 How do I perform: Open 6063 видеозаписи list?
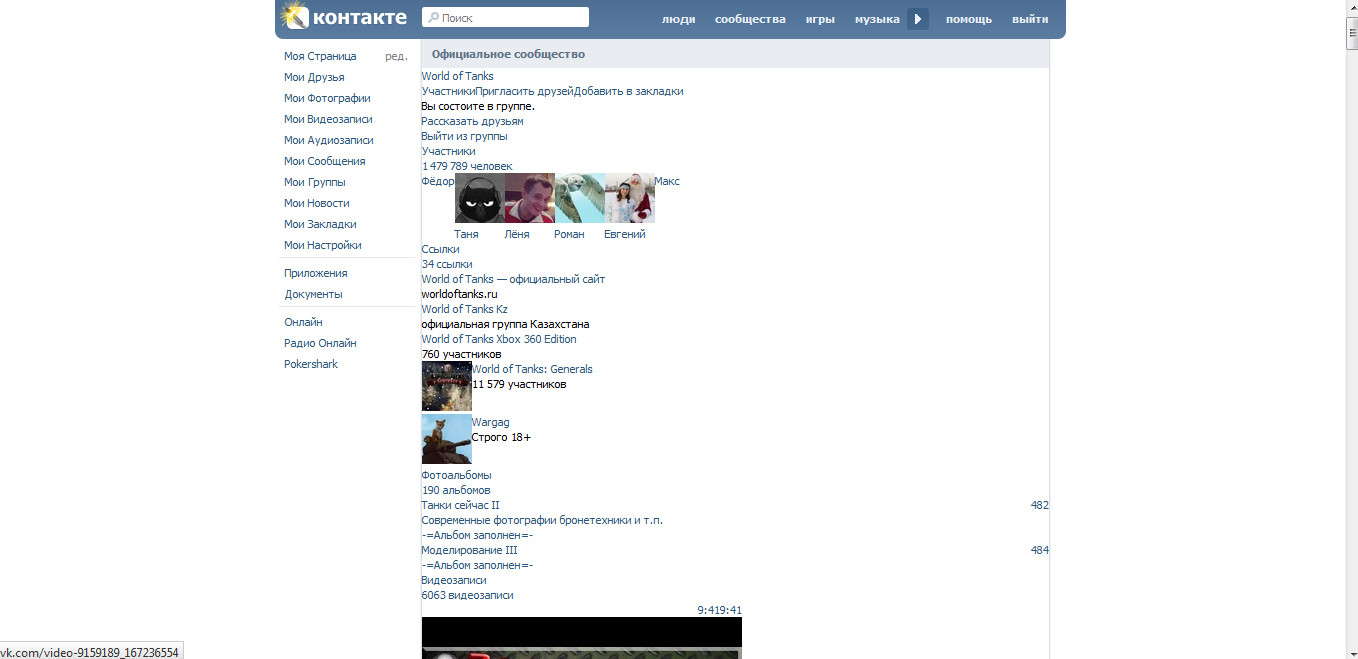pos(467,595)
